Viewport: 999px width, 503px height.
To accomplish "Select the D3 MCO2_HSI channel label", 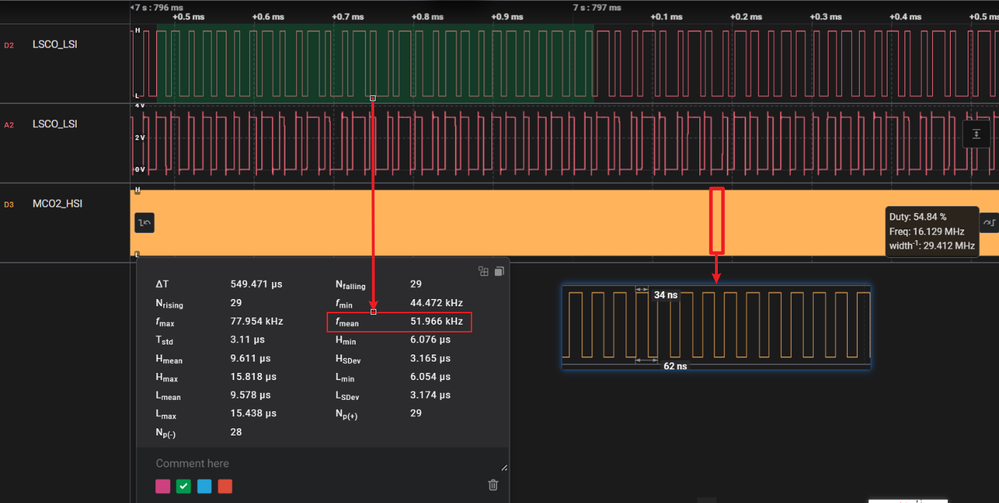I will point(57,204).
